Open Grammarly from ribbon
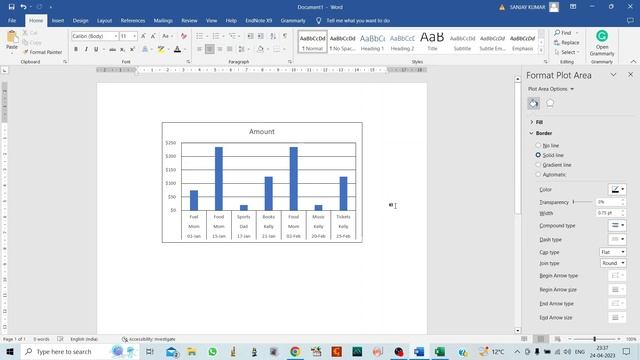 click(x=602, y=43)
